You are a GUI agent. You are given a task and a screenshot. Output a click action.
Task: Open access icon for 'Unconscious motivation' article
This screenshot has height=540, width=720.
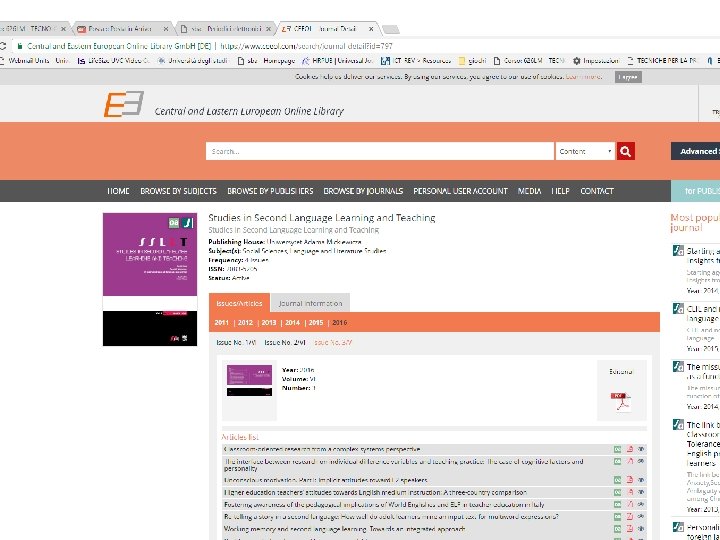click(x=618, y=480)
